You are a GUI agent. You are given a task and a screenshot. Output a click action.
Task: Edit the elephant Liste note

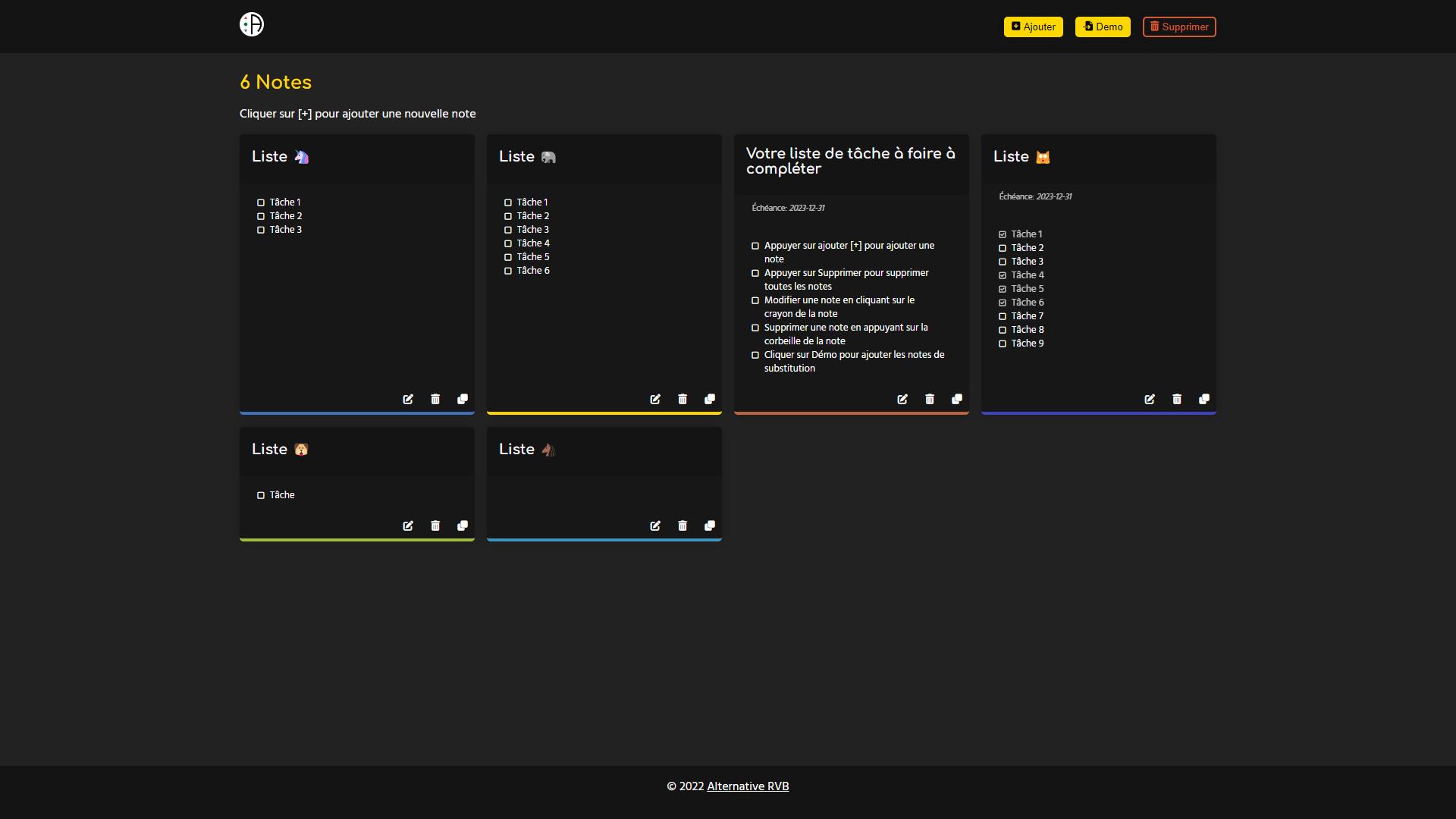tap(655, 399)
